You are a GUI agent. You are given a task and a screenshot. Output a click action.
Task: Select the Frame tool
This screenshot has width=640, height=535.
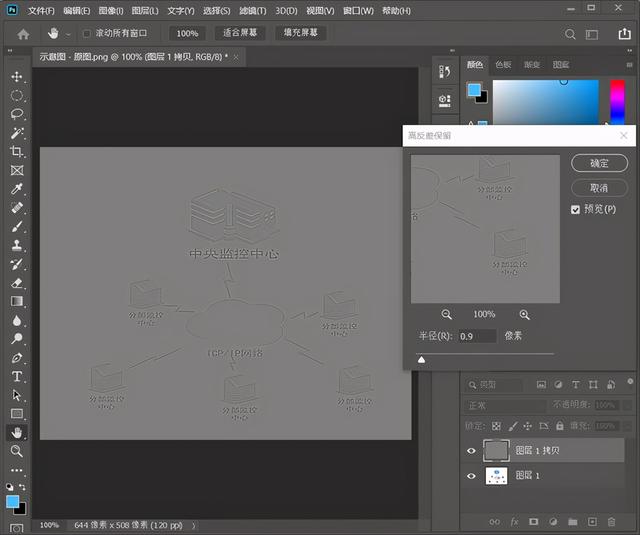coord(17,170)
